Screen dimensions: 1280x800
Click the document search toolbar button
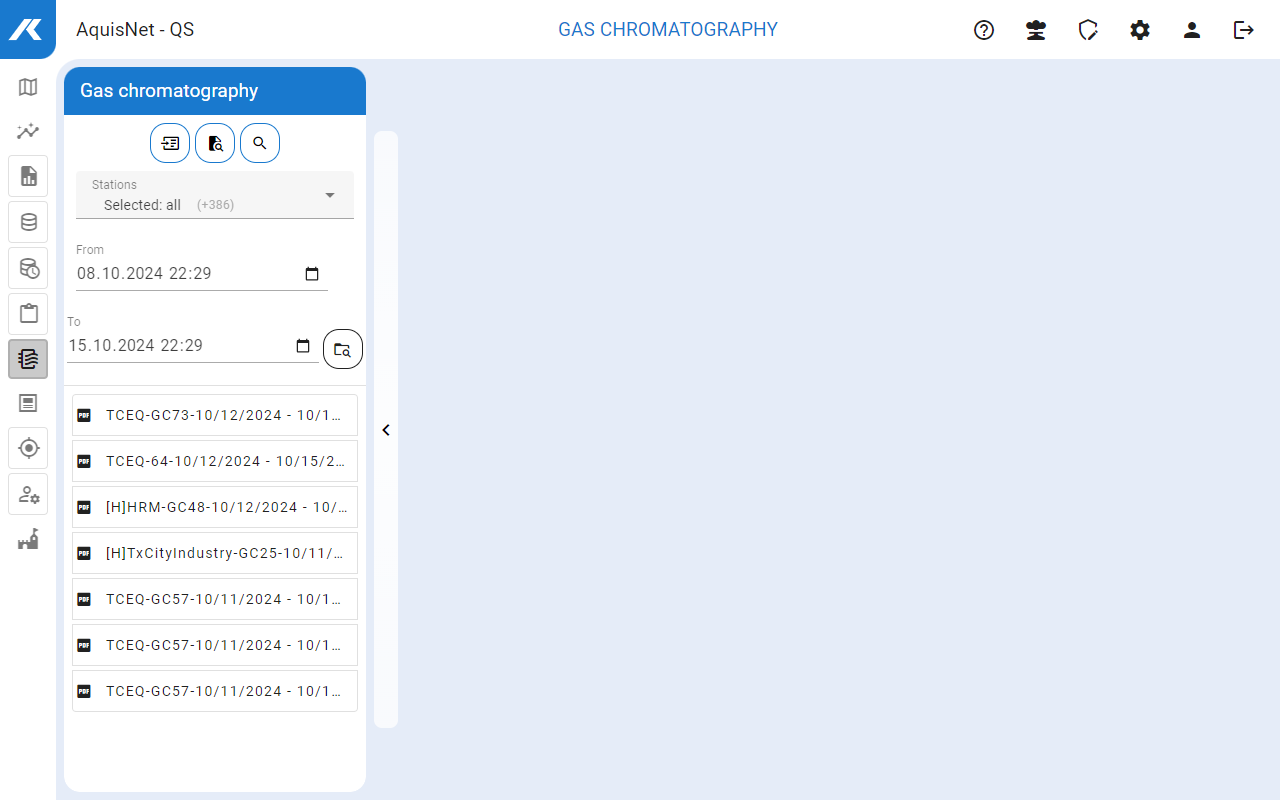pyautogui.click(x=215, y=143)
